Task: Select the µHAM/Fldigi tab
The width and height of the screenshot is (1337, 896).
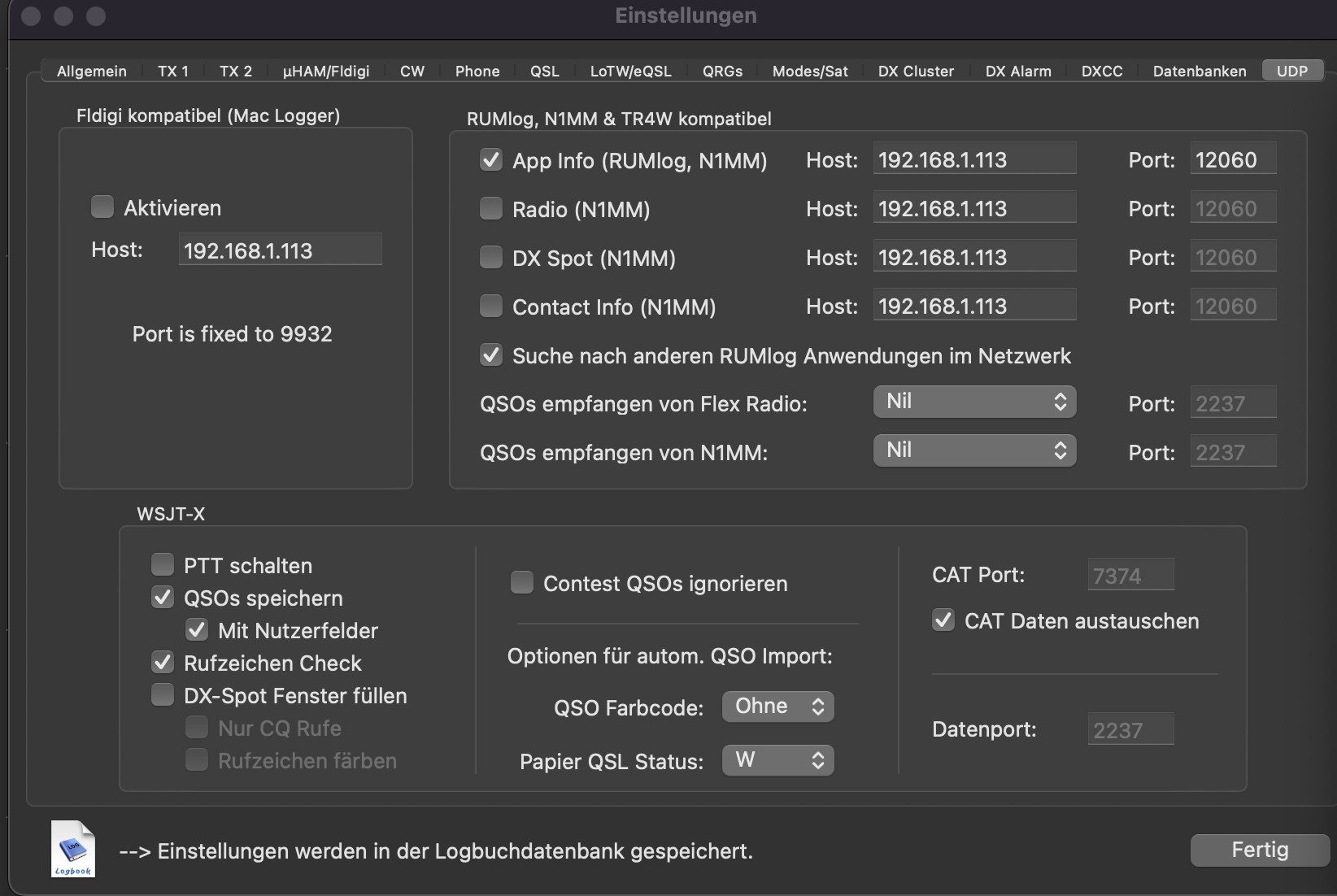Action: click(x=326, y=71)
